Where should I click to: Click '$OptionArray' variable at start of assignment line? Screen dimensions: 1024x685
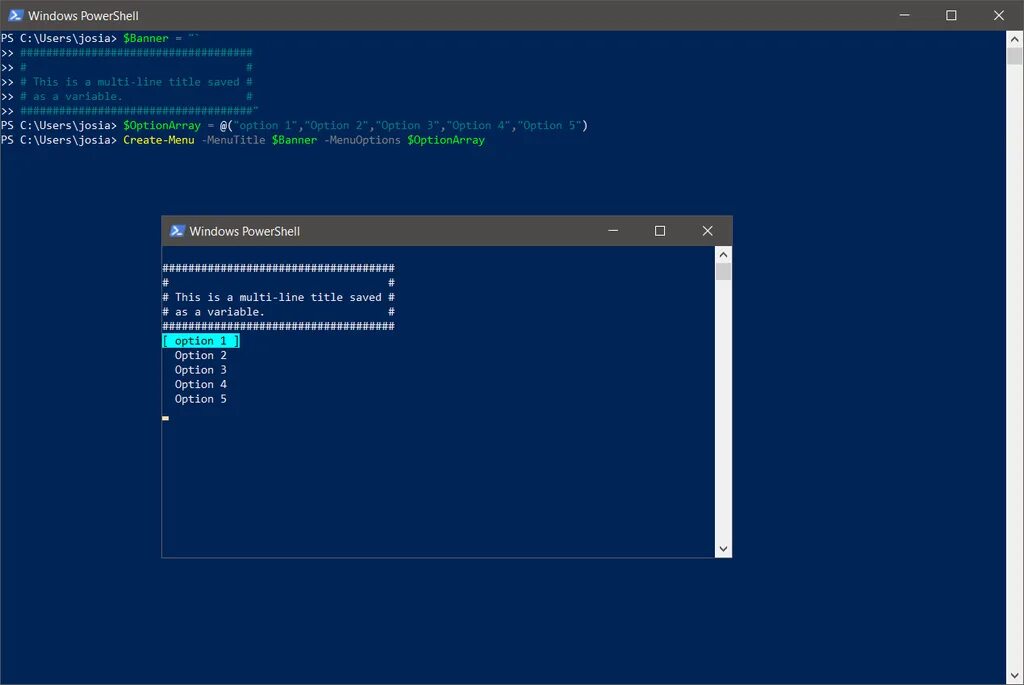coord(162,125)
